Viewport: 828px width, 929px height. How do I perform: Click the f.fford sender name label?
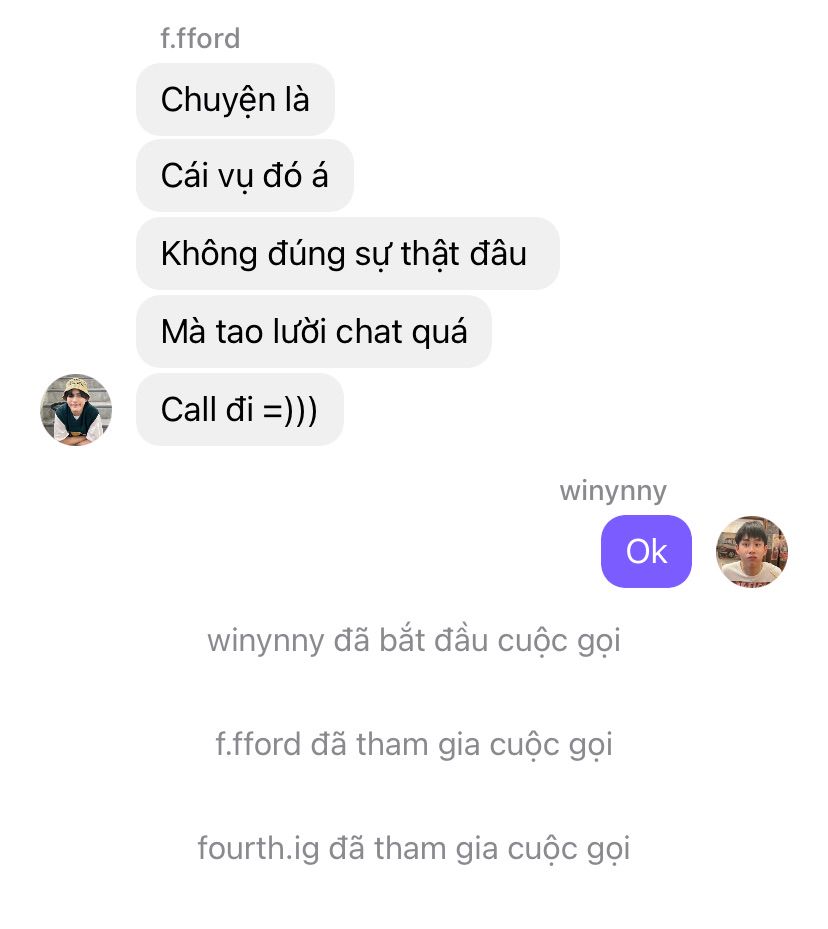200,39
